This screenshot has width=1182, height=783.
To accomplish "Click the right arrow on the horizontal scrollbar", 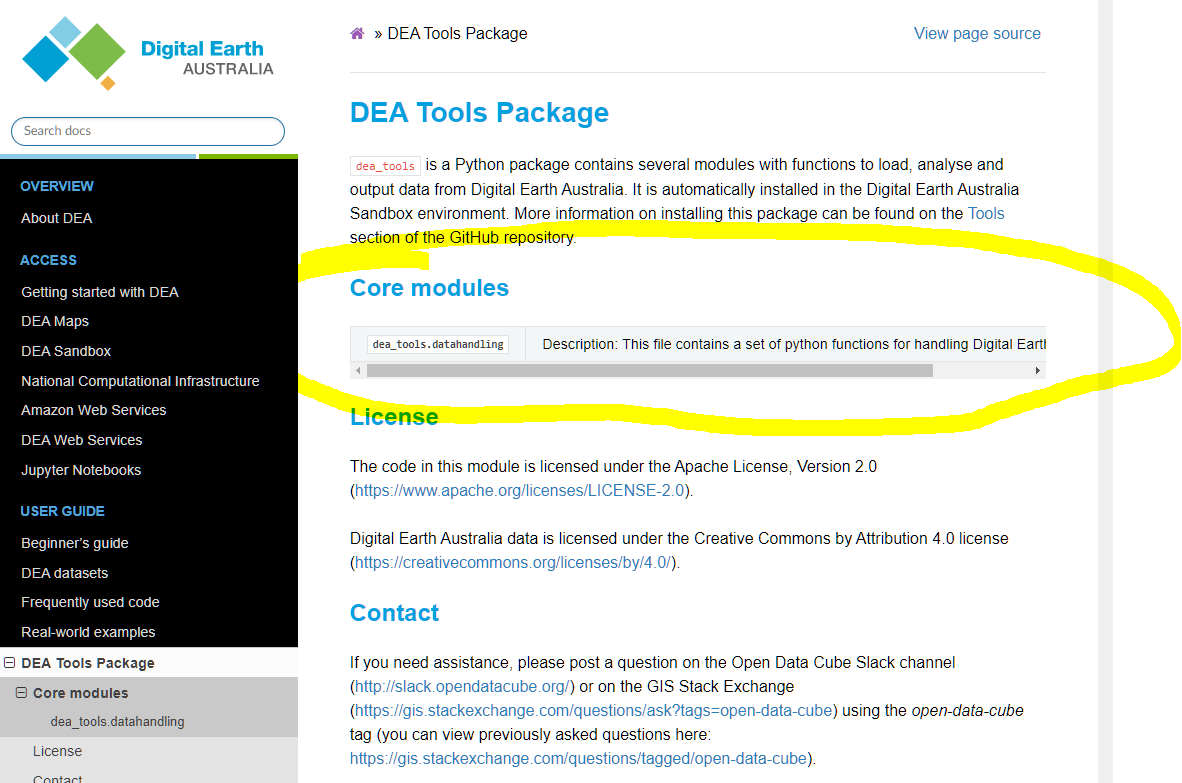I will pos(1038,370).
